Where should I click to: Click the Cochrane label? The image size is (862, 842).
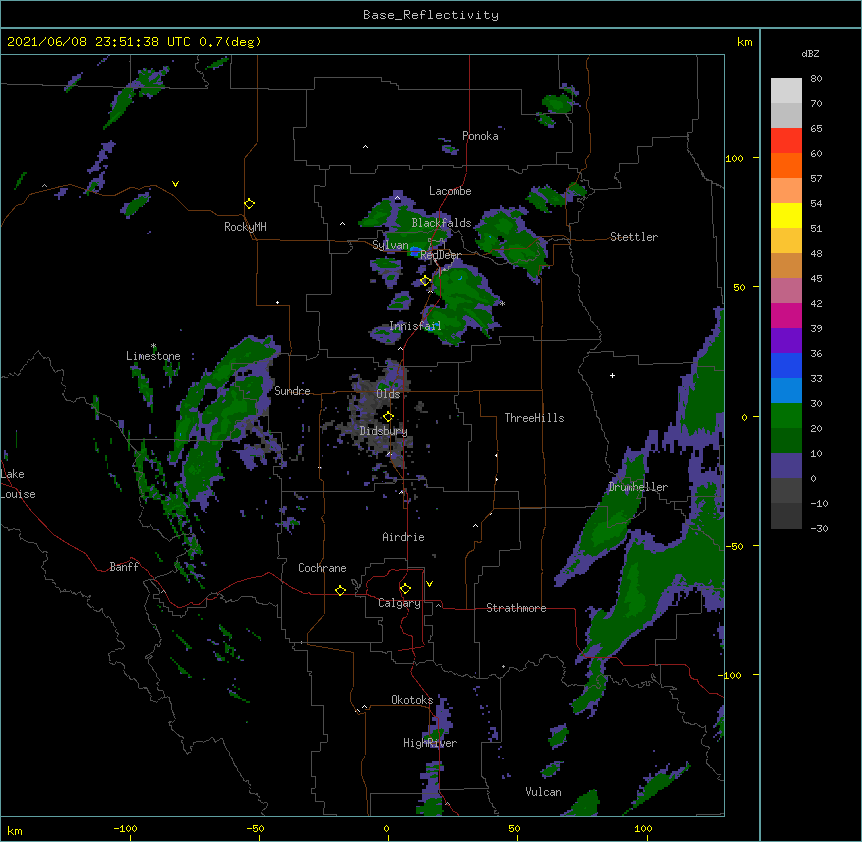click(322, 568)
